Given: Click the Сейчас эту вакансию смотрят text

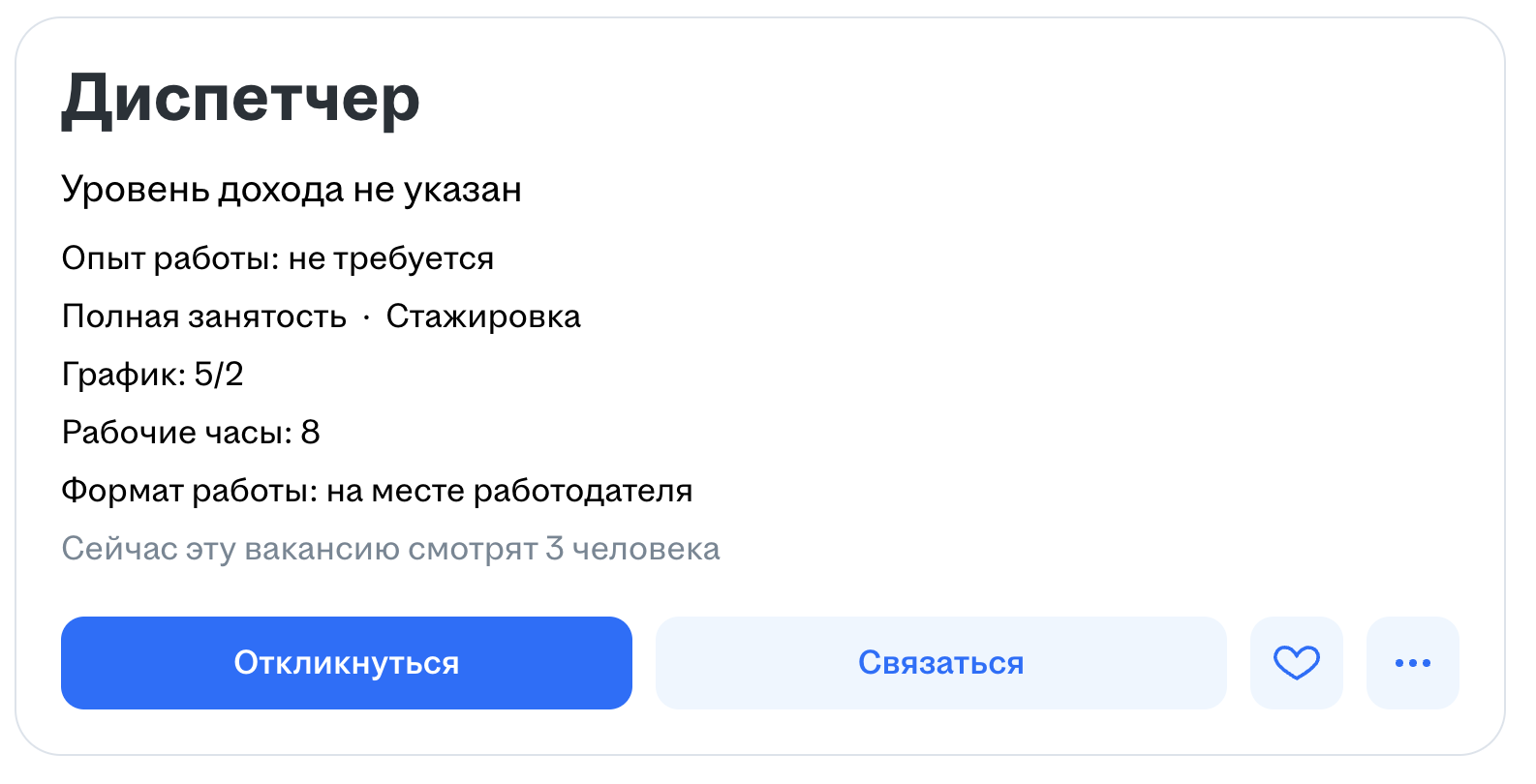Looking at the screenshot, I should tap(299, 549).
